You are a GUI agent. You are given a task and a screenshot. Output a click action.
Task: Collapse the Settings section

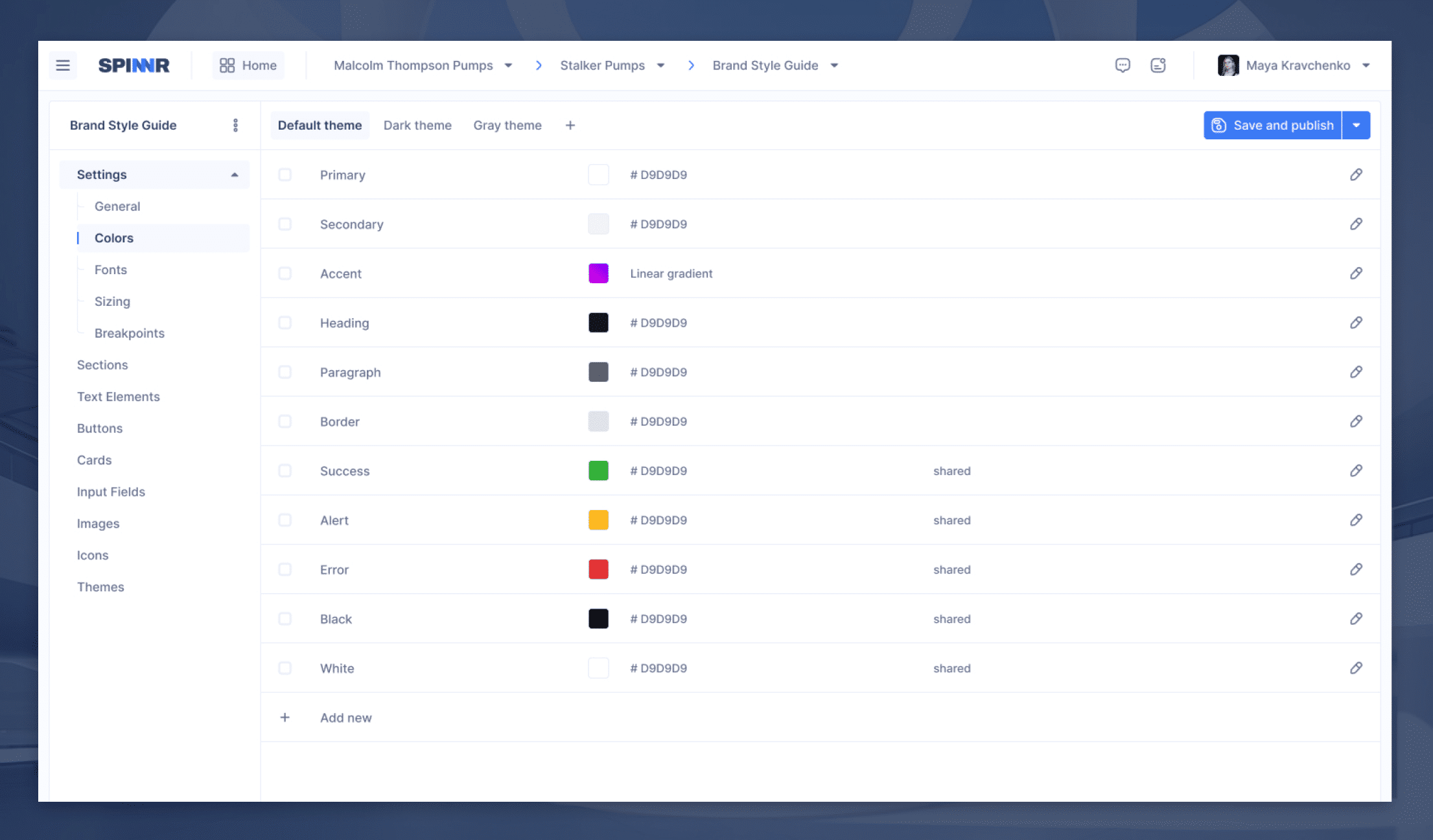pyautogui.click(x=234, y=175)
